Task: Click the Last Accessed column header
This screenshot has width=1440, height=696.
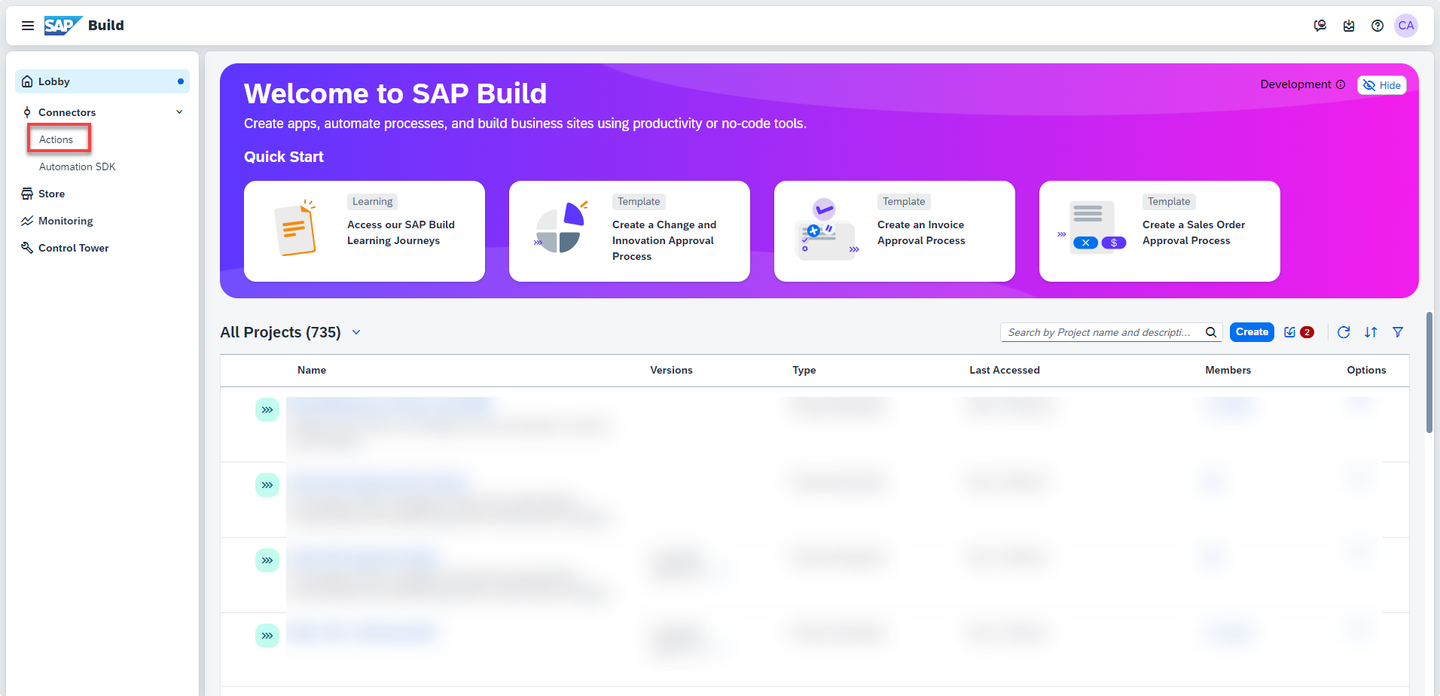Action: (1004, 370)
